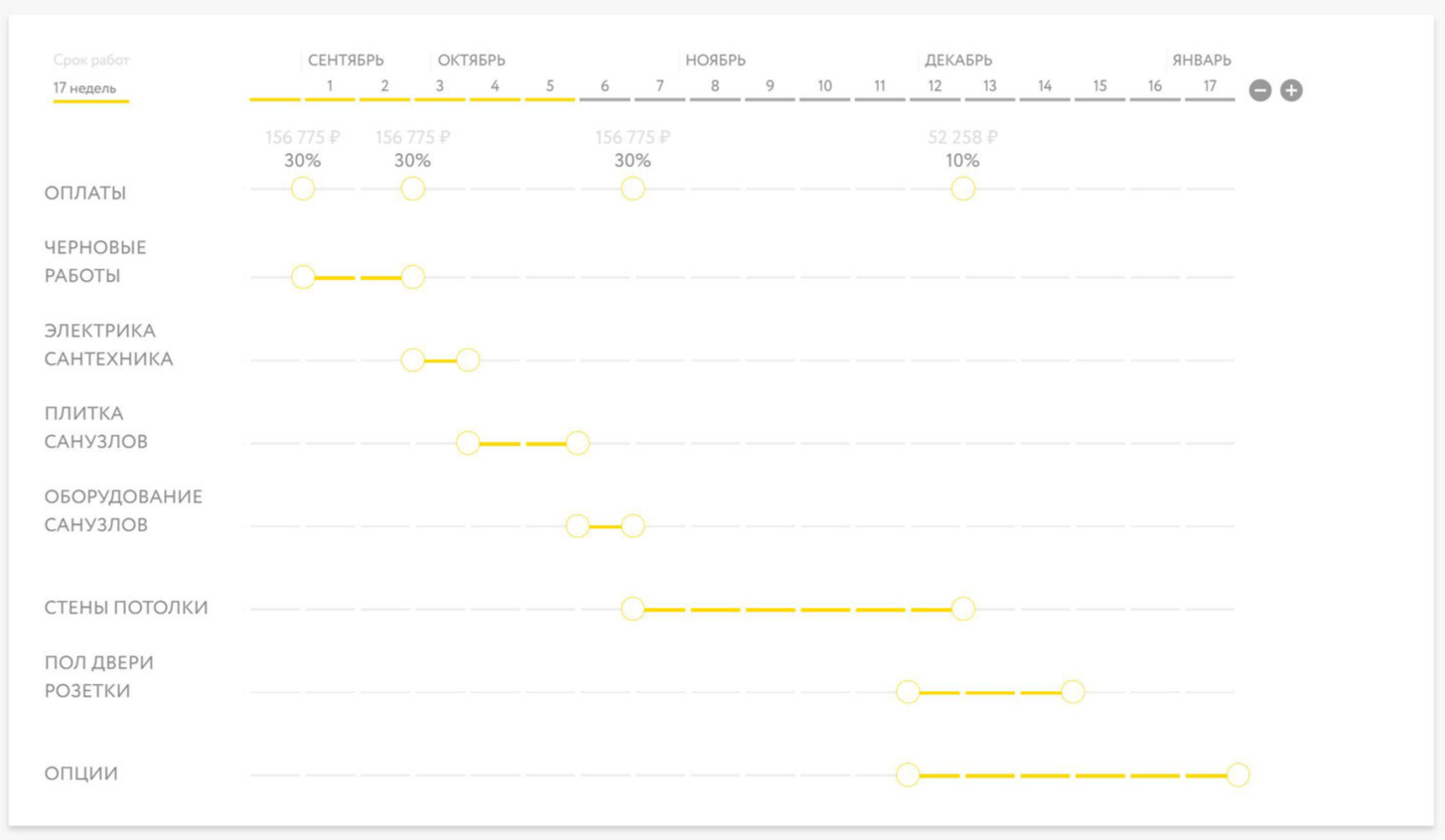Click the minus icon to reduce weeks

click(1259, 90)
